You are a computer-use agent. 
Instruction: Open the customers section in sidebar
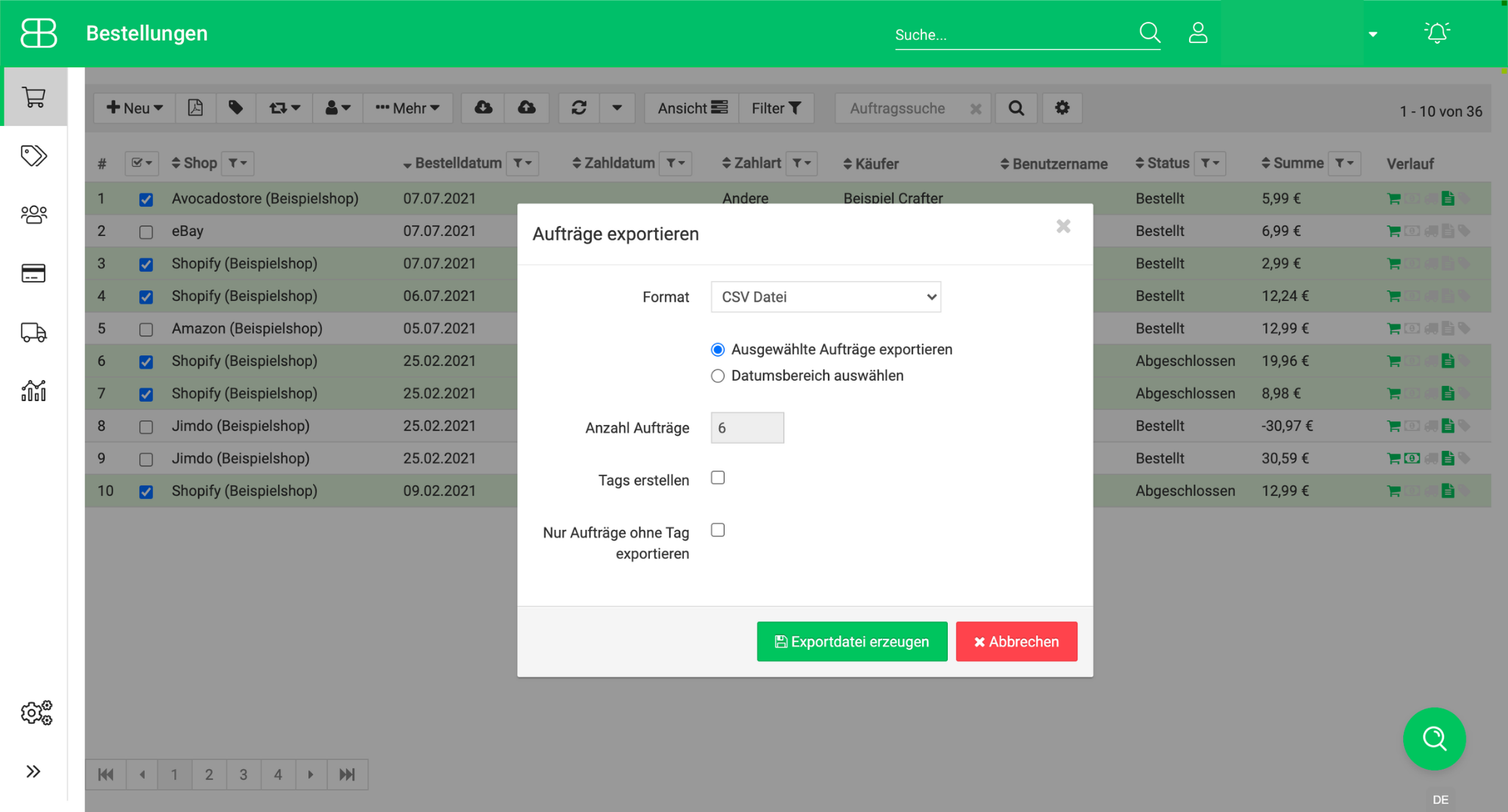(33, 215)
